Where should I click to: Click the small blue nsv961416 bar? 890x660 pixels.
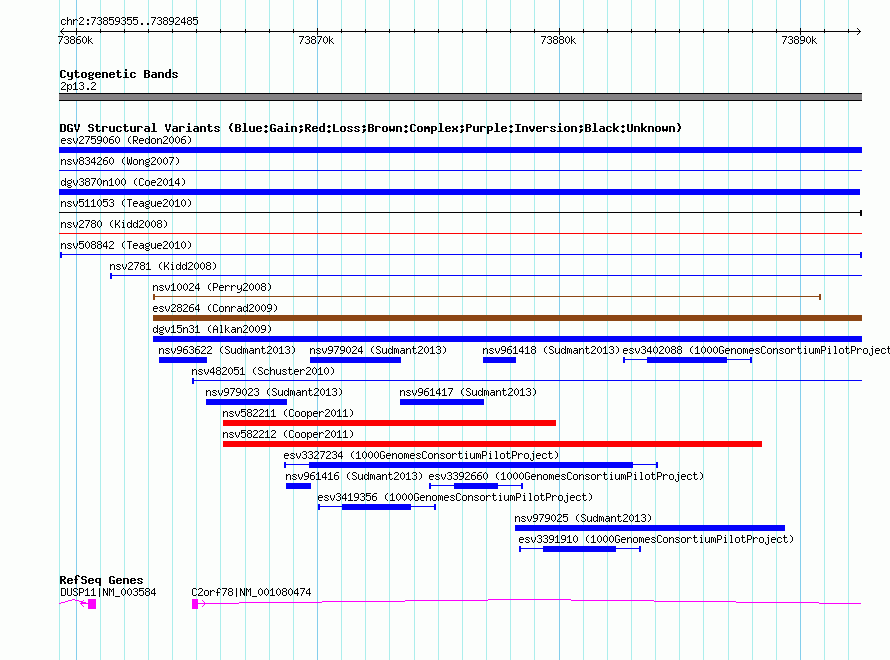pyautogui.click(x=299, y=486)
